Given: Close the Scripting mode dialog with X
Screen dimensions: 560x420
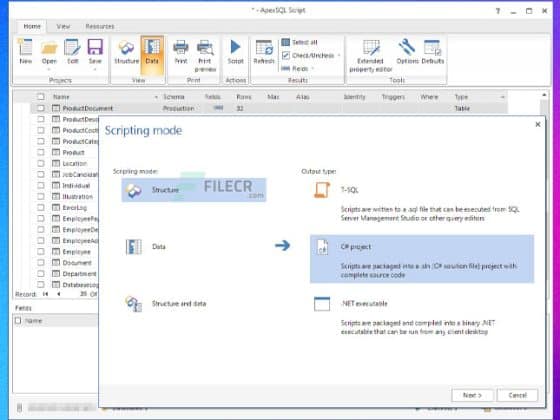Looking at the screenshot, I should (x=538, y=124).
